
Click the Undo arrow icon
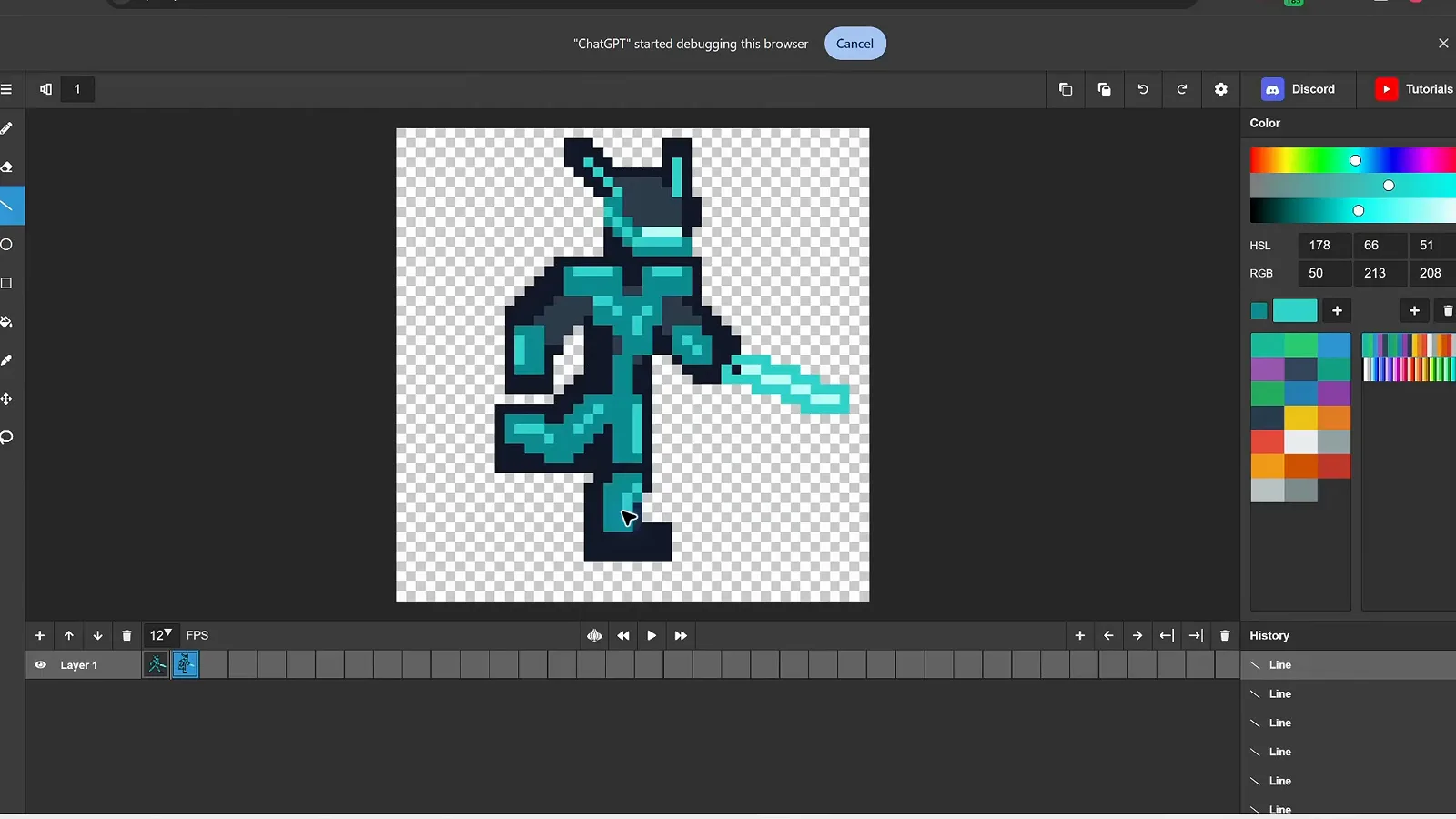tap(1143, 89)
